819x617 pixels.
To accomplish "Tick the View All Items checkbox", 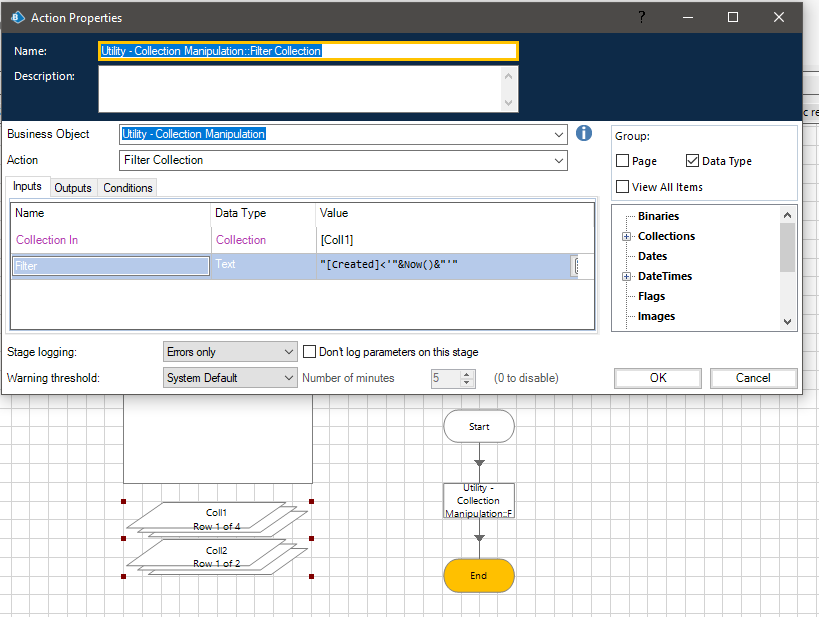I will pos(623,187).
